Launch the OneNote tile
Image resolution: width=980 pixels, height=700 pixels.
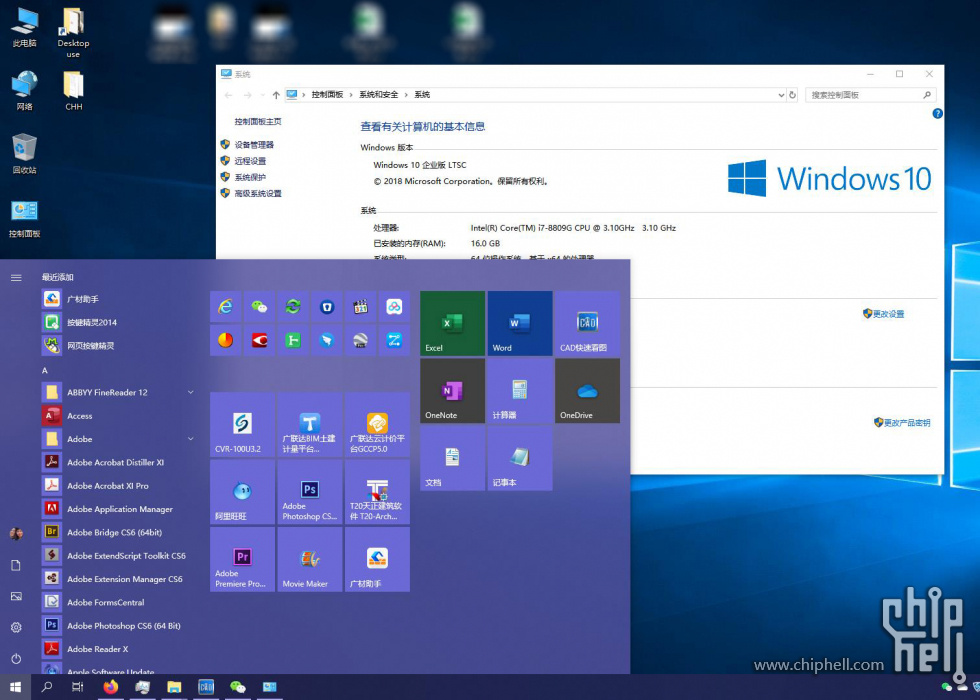pyautogui.click(x=452, y=391)
